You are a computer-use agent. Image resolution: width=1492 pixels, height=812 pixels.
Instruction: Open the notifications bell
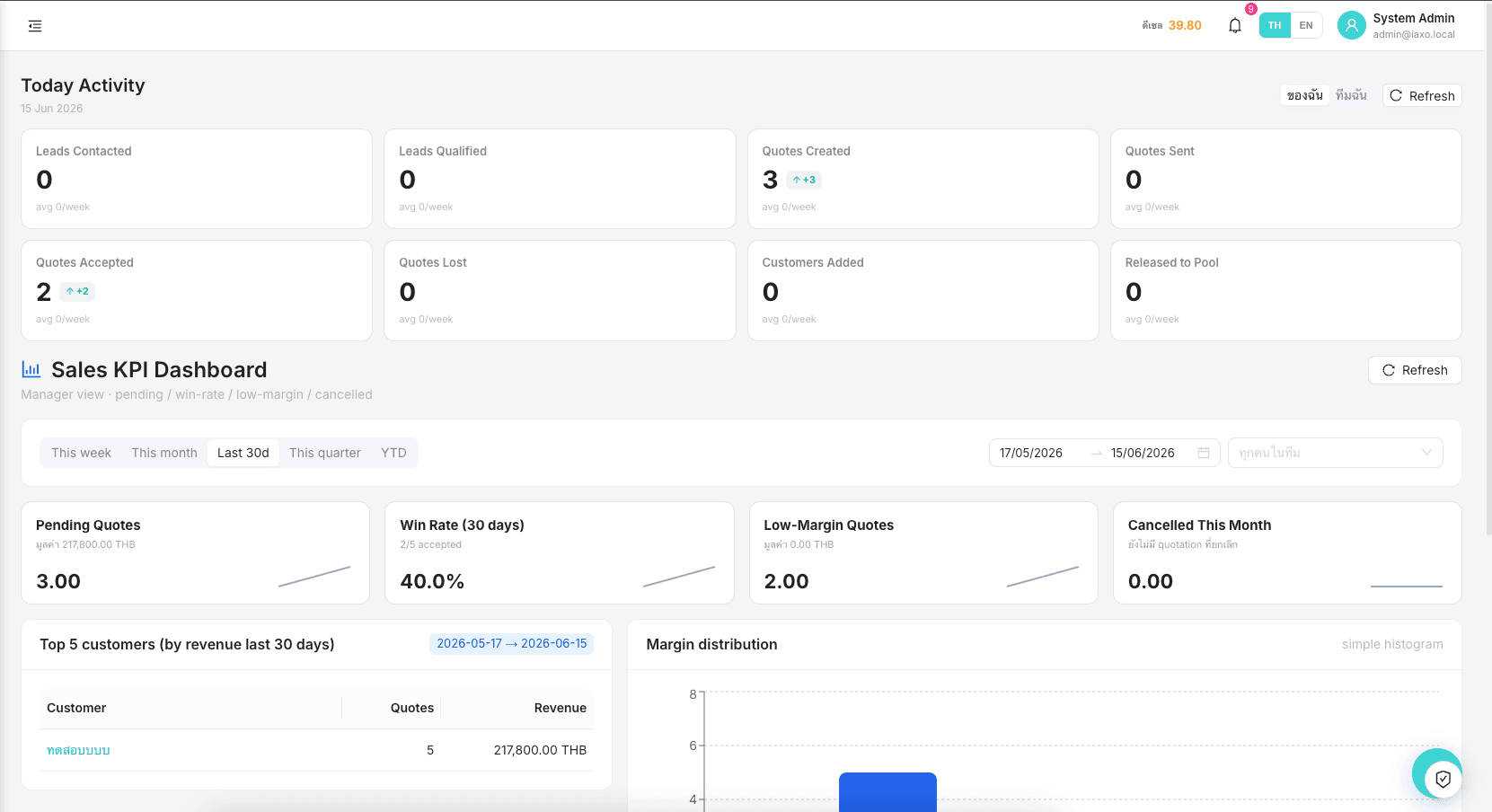(1235, 25)
